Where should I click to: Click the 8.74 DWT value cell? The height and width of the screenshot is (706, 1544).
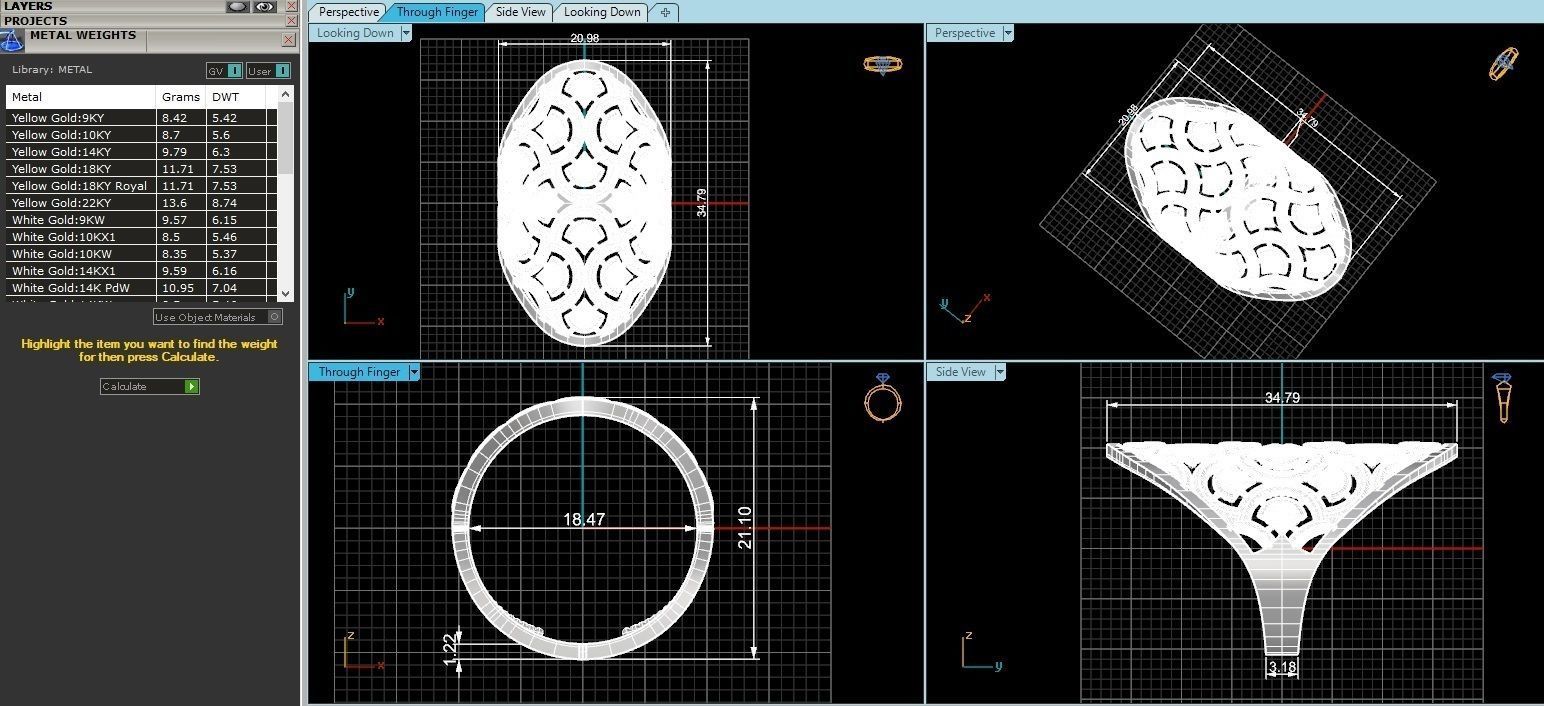(x=236, y=203)
